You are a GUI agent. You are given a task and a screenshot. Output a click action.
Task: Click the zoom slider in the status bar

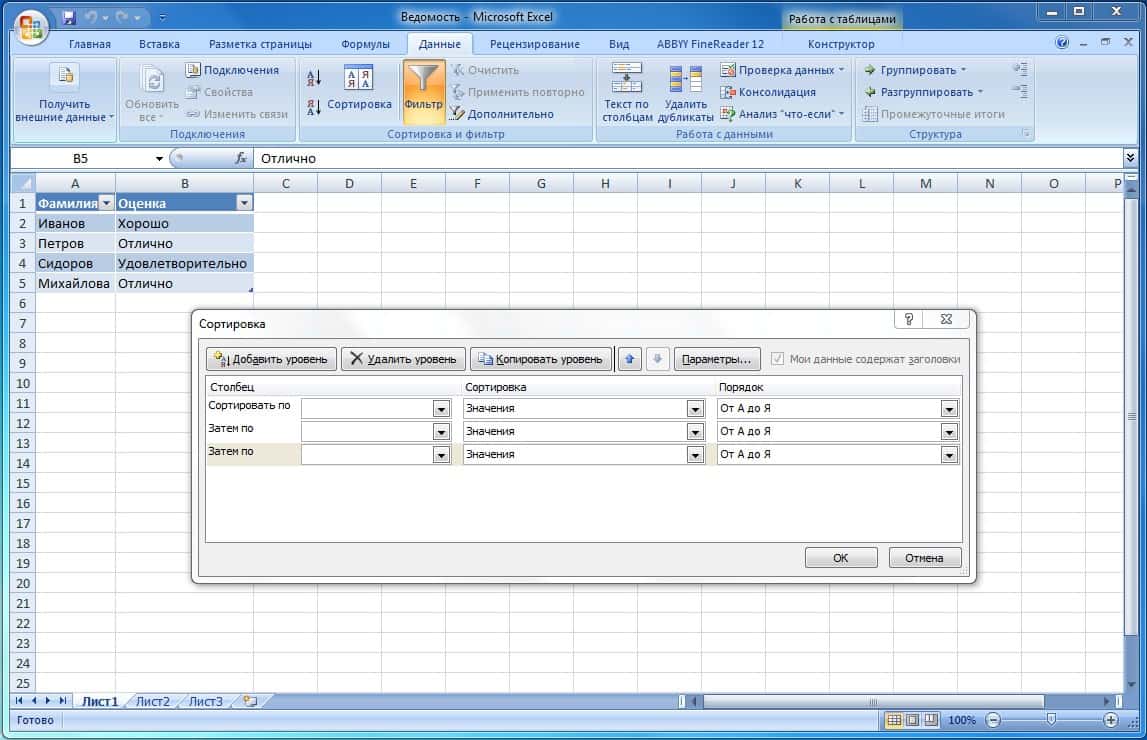(x=1050, y=720)
